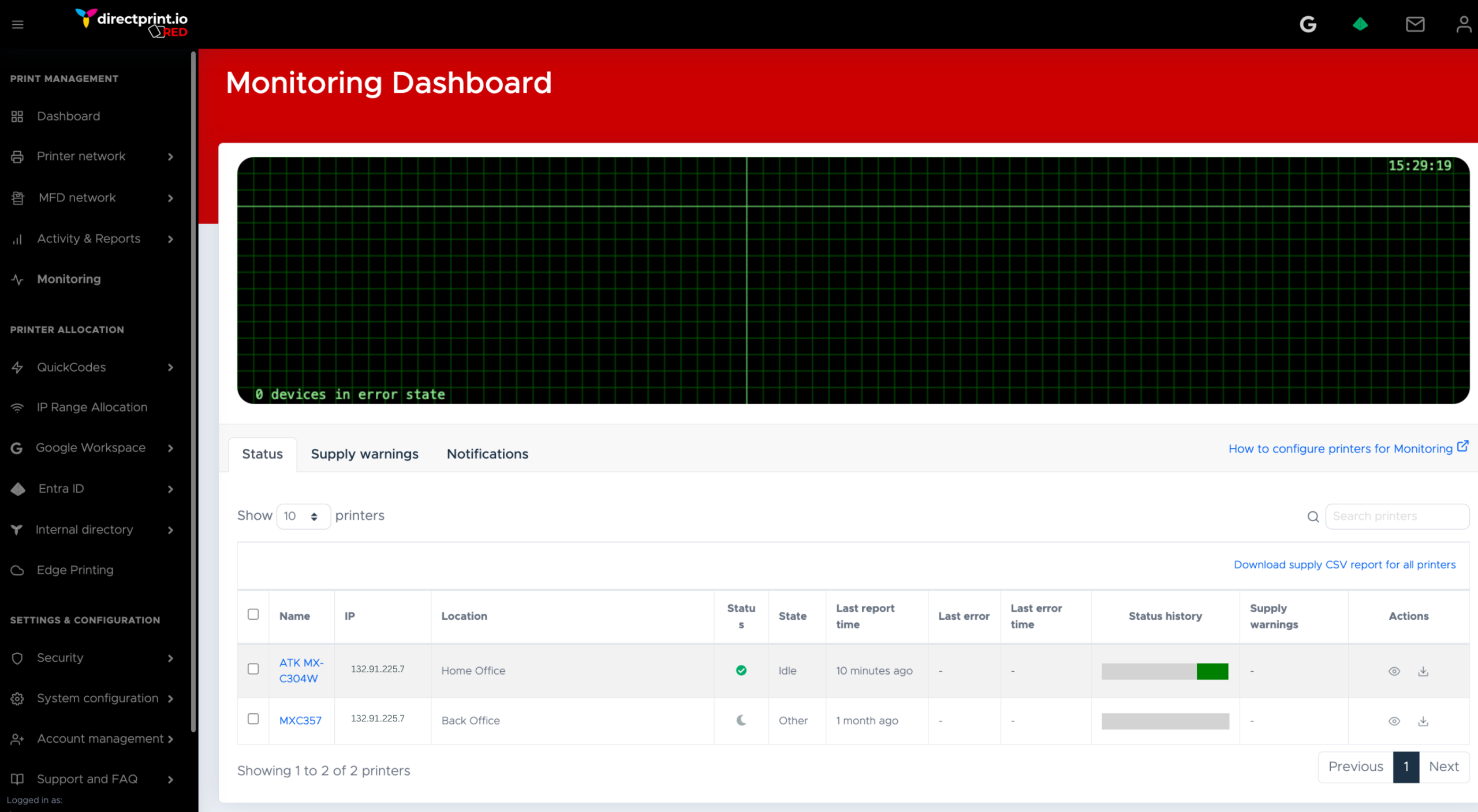Check the ATK MX-C304W row checkbox
Screen dimensions: 1478x812
(253, 669)
